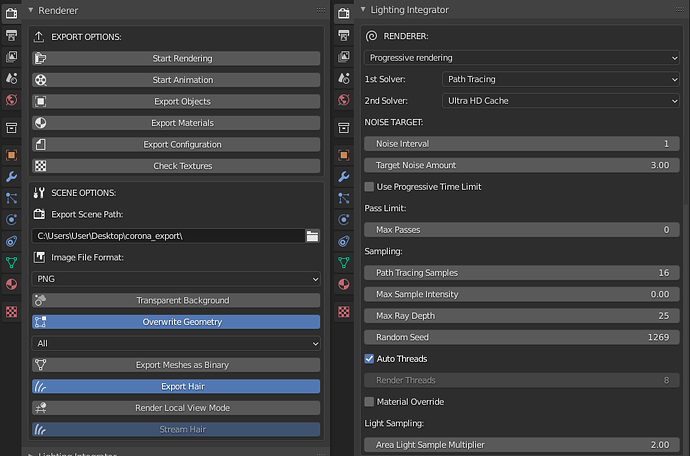This screenshot has width=690, height=456.
Task: Enable Render Local View Mode
Action: pyautogui.click(x=176, y=408)
